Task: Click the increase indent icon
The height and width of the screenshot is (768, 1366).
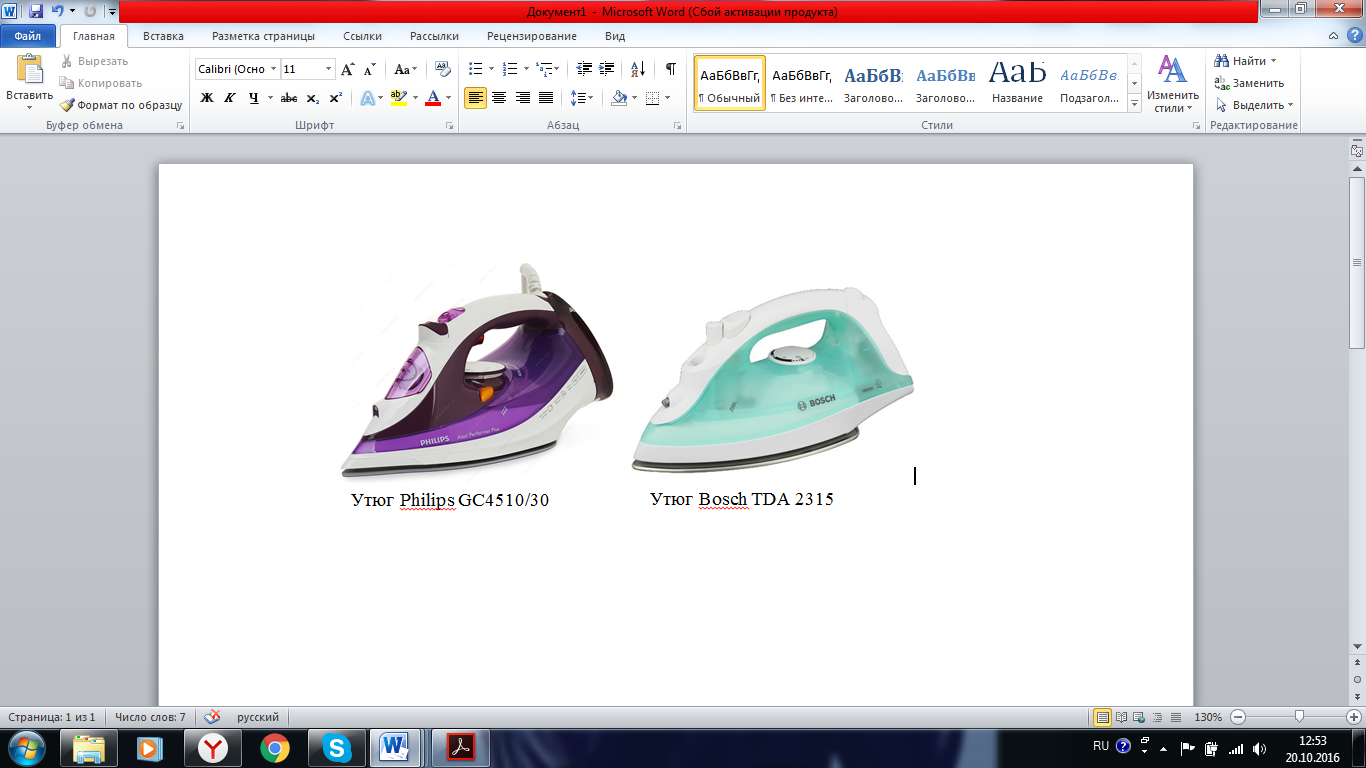Action: pos(607,69)
